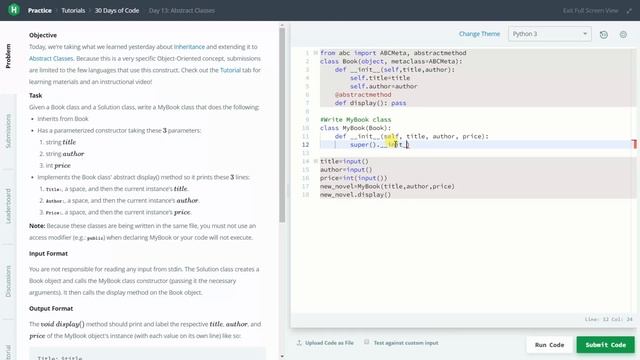Place cursor on line 12 super().__init_ code

point(379,144)
